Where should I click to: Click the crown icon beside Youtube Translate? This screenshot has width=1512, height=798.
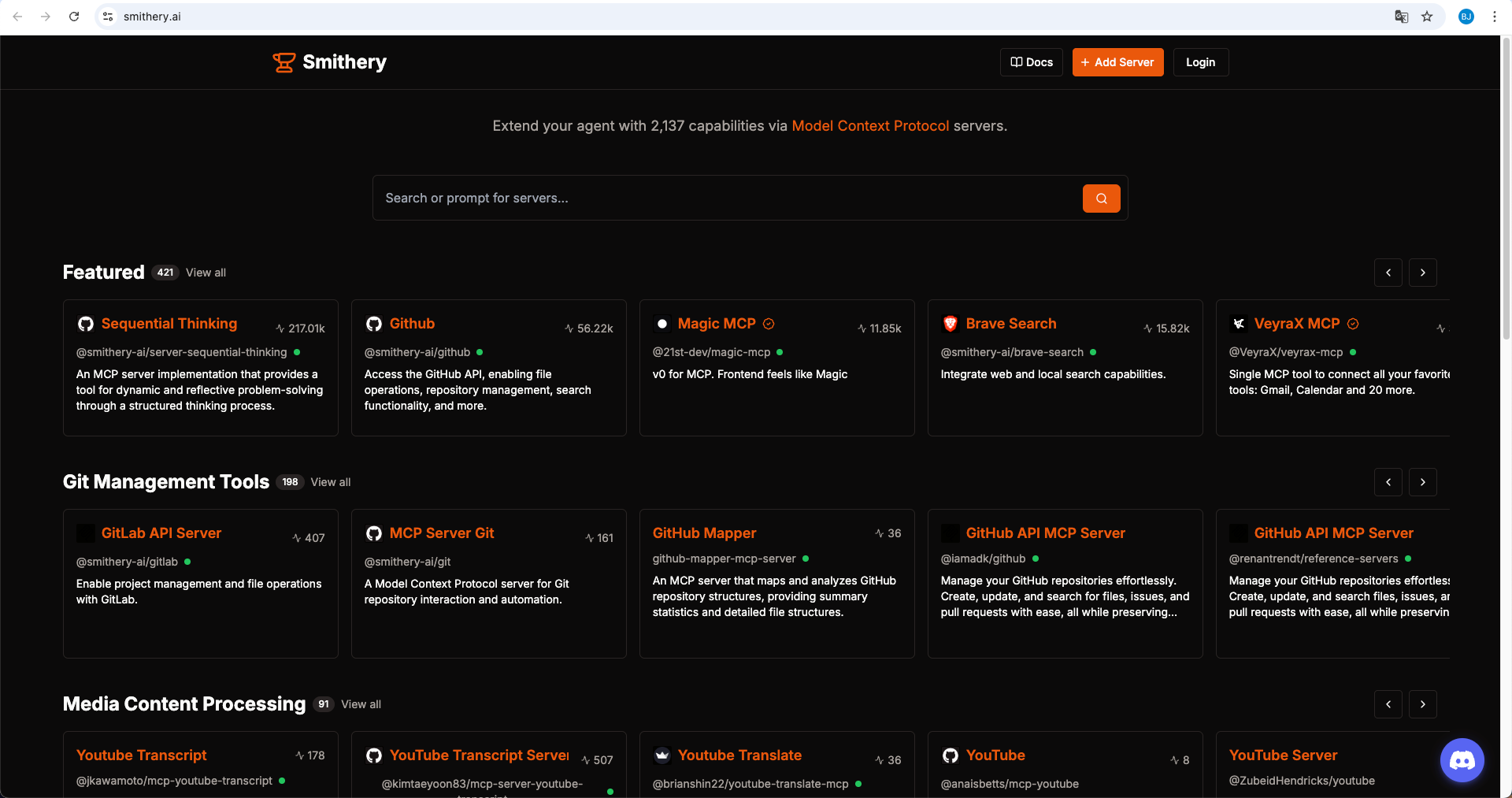tap(662, 755)
